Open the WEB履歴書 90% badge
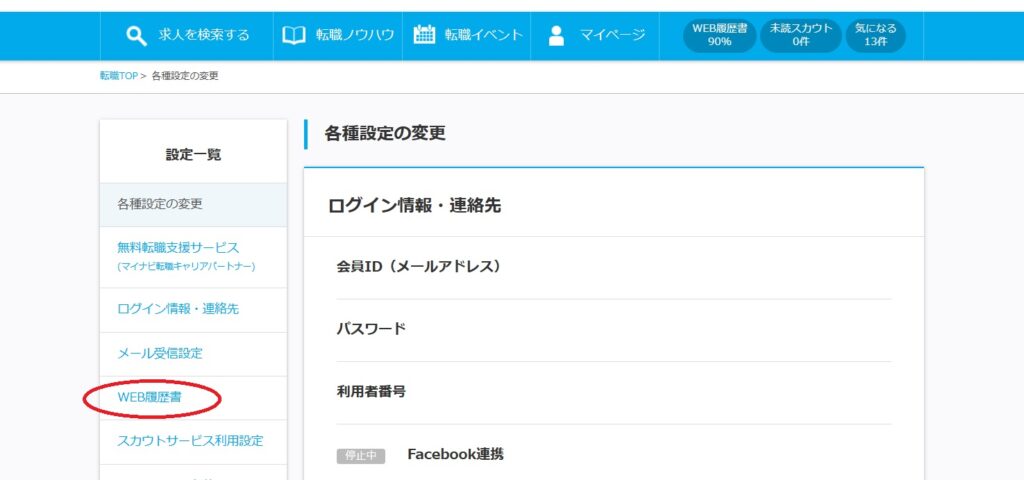Image resolution: width=1024 pixels, height=480 pixels. point(719,35)
